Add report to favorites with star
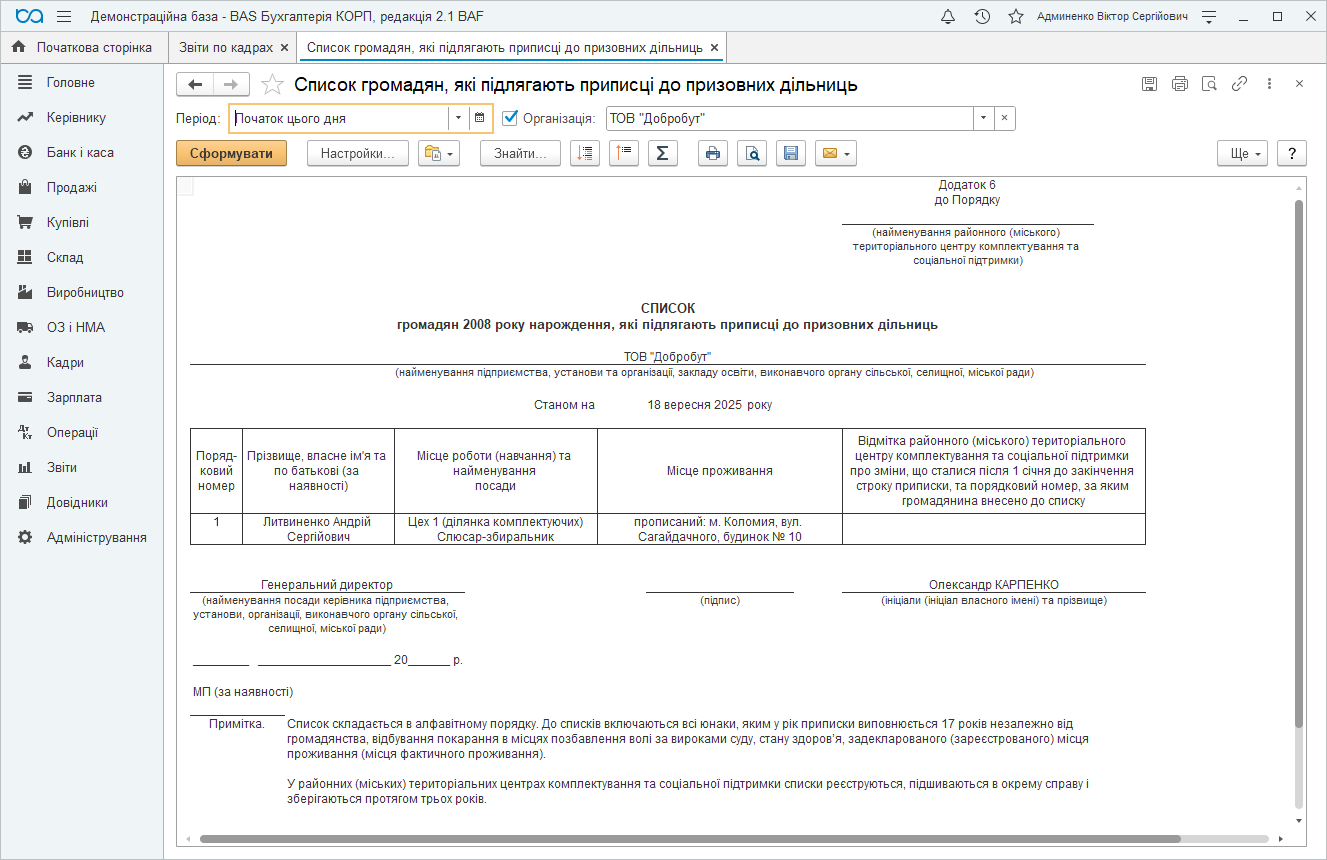 coord(271,85)
